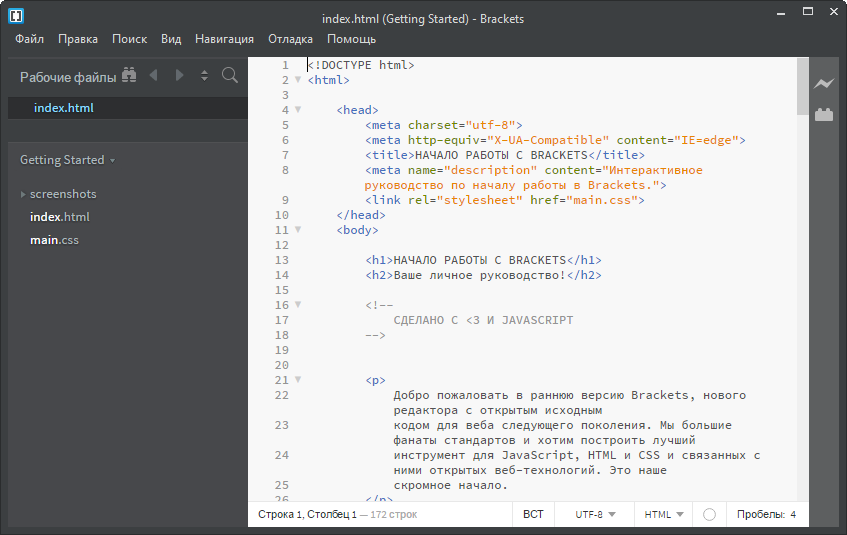847x535 pixels.
Task: Click the Рабочие файлы header label
Action: (x=68, y=77)
